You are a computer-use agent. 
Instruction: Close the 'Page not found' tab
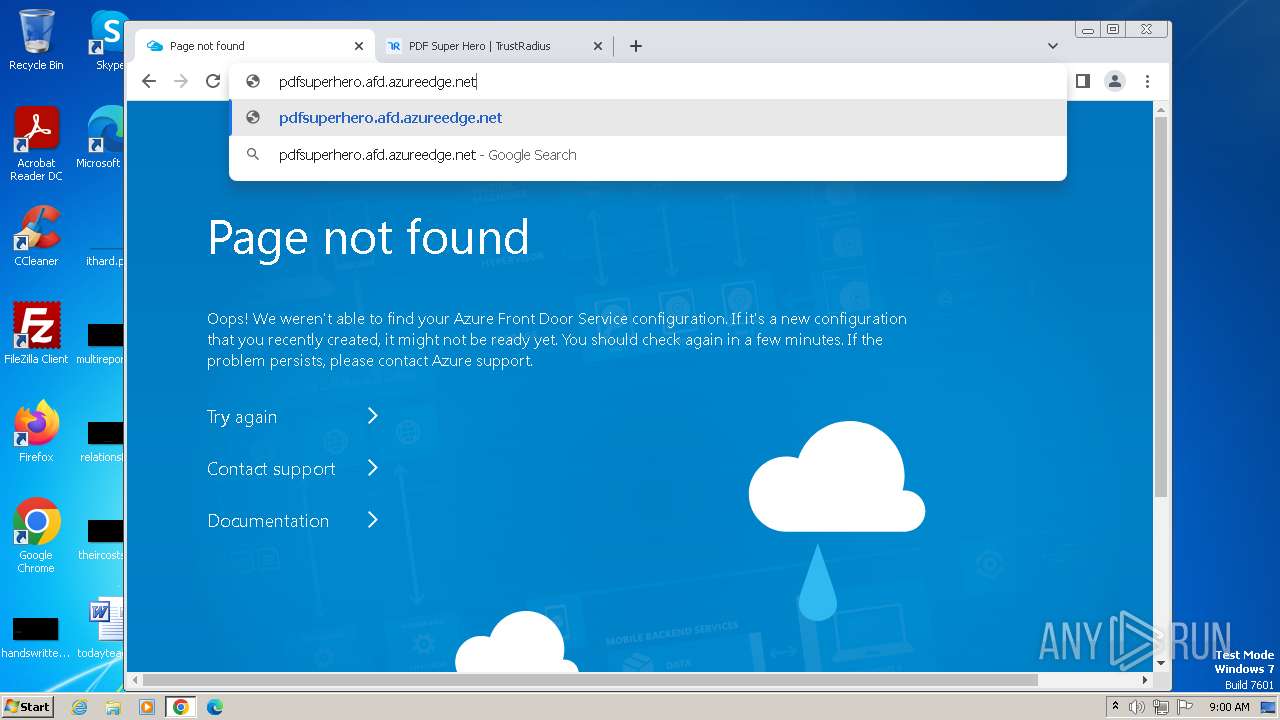(x=359, y=46)
